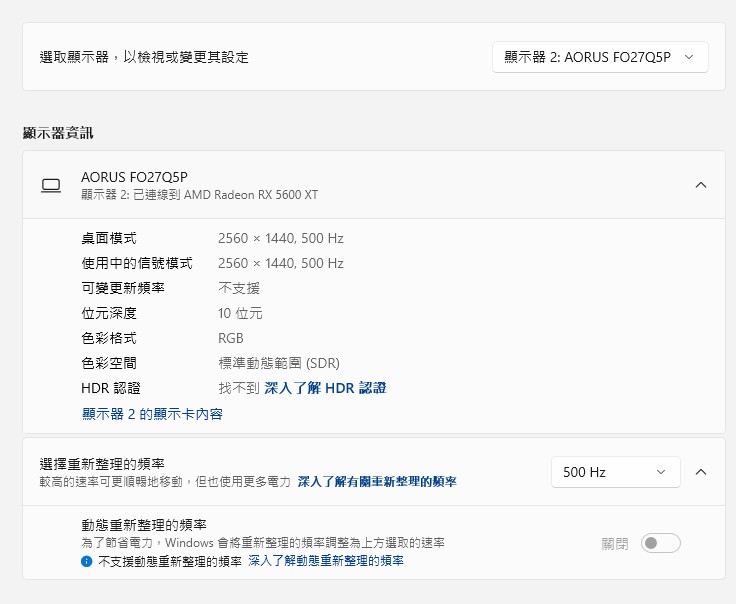
Task: Toggle the 動態重新整理的頻率 switch
Action: click(661, 543)
